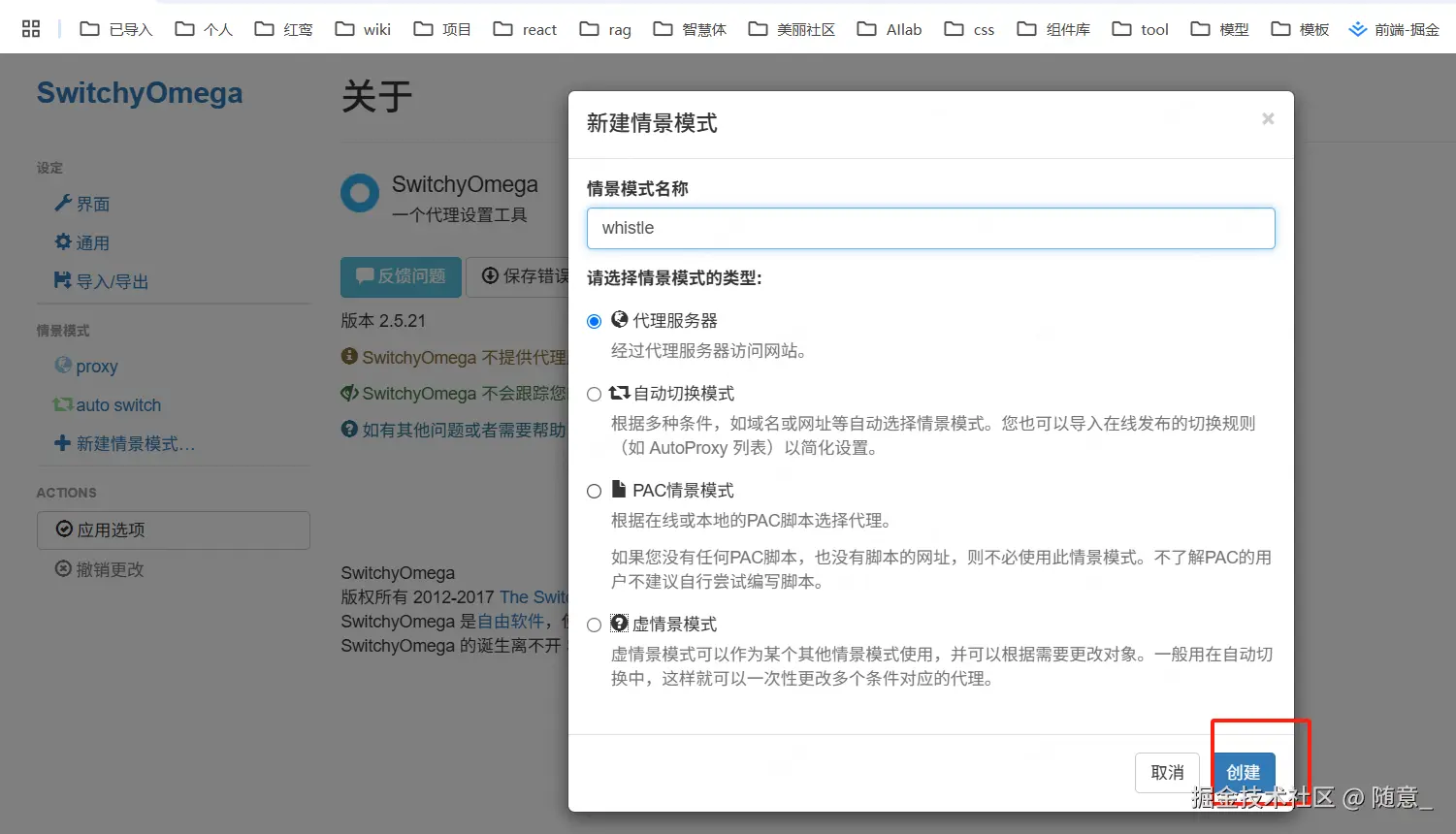This screenshot has height=834, width=1456.
Task: Open the 个人 bookmark folder
Action: pyautogui.click(x=204, y=29)
